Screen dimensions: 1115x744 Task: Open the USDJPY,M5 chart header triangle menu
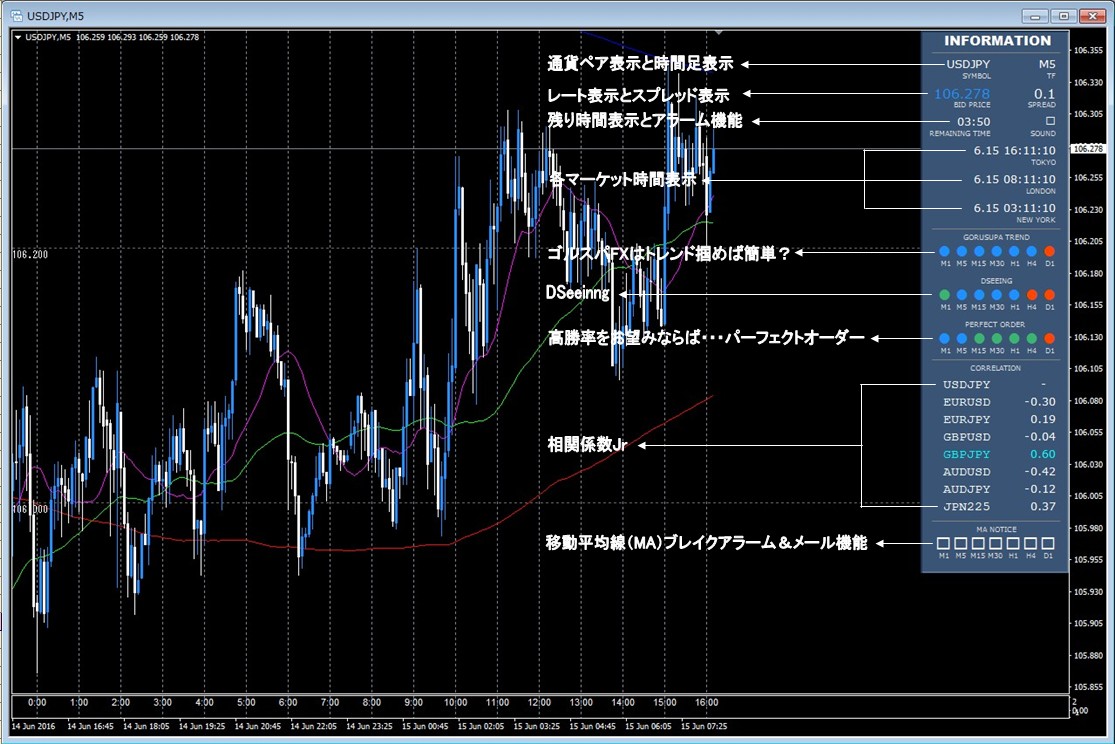[18, 37]
